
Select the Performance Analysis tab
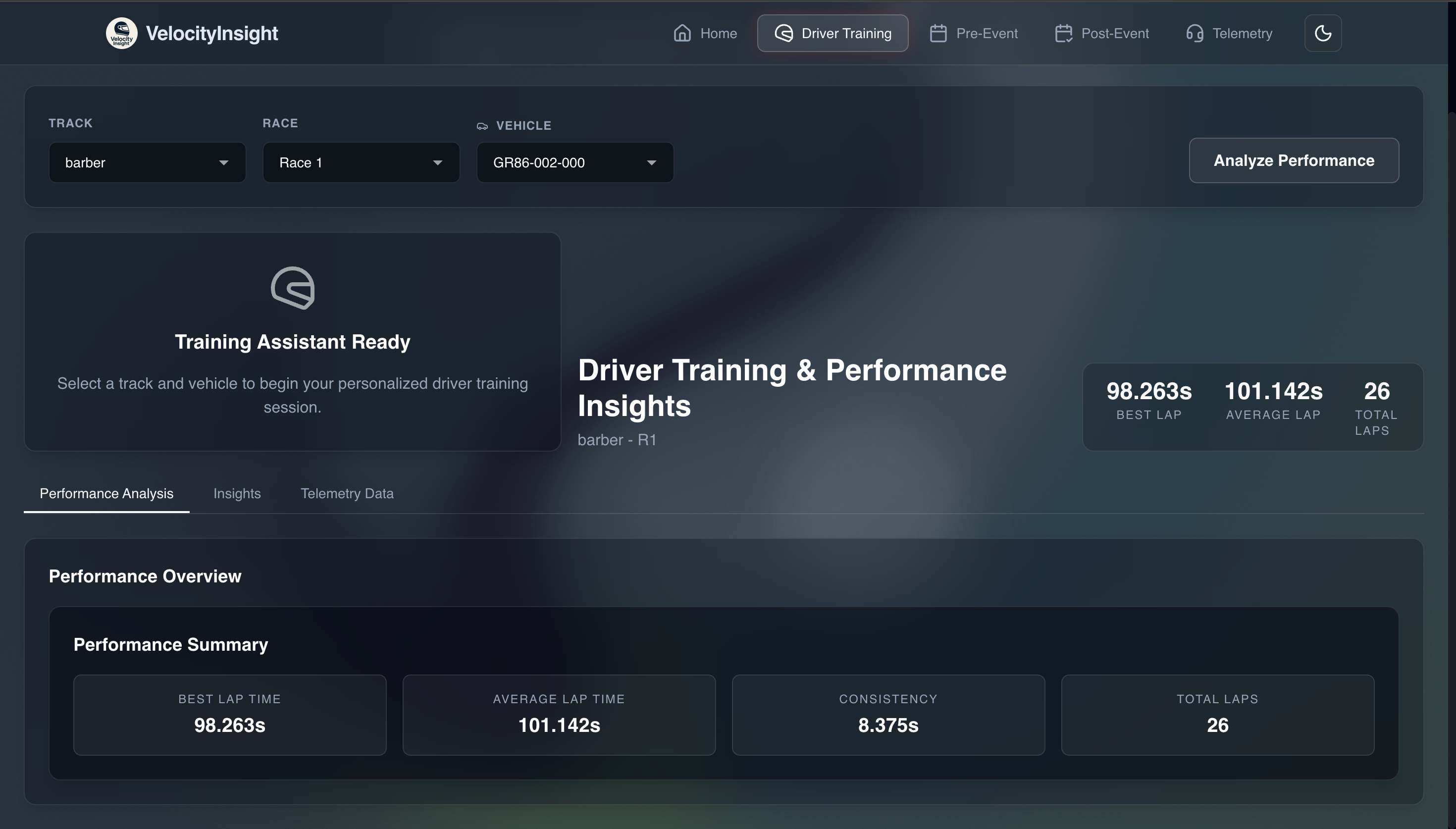[106, 494]
